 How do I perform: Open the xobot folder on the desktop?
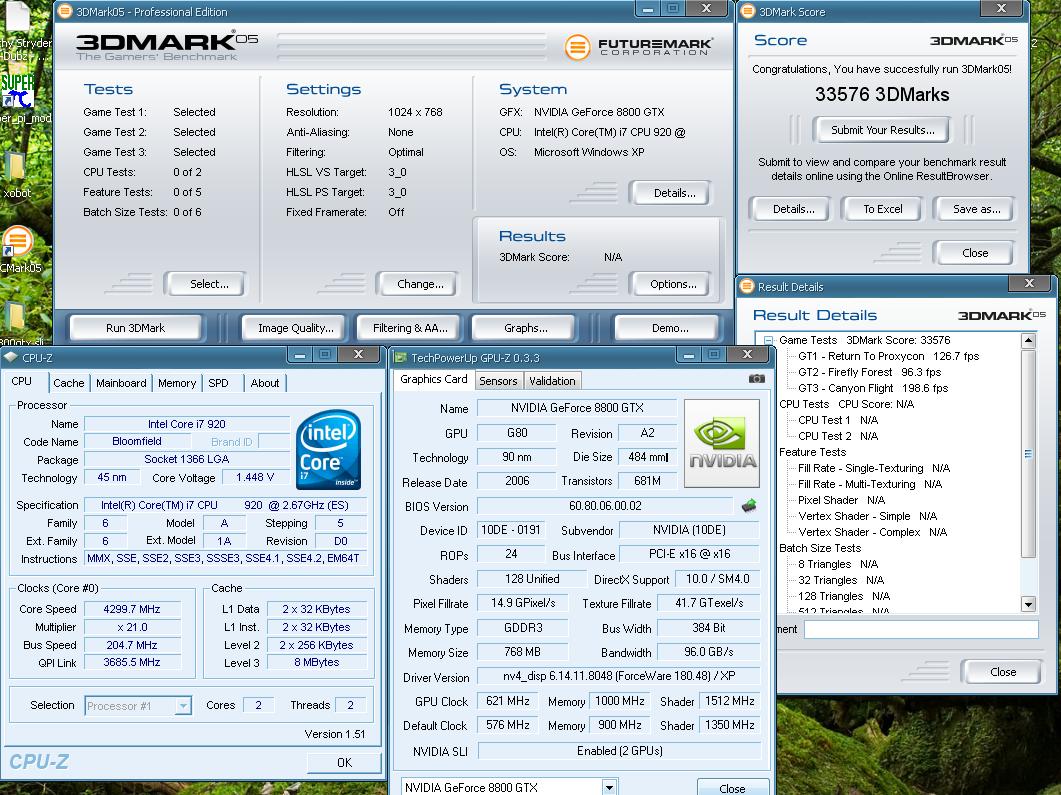pyautogui.click(x=15, y=168)
